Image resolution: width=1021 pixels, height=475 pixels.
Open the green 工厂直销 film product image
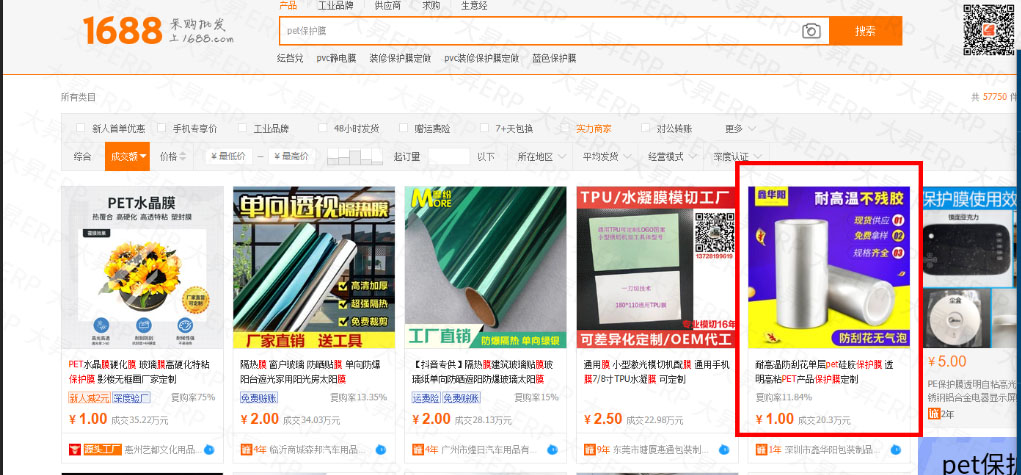tap(486, 267)
